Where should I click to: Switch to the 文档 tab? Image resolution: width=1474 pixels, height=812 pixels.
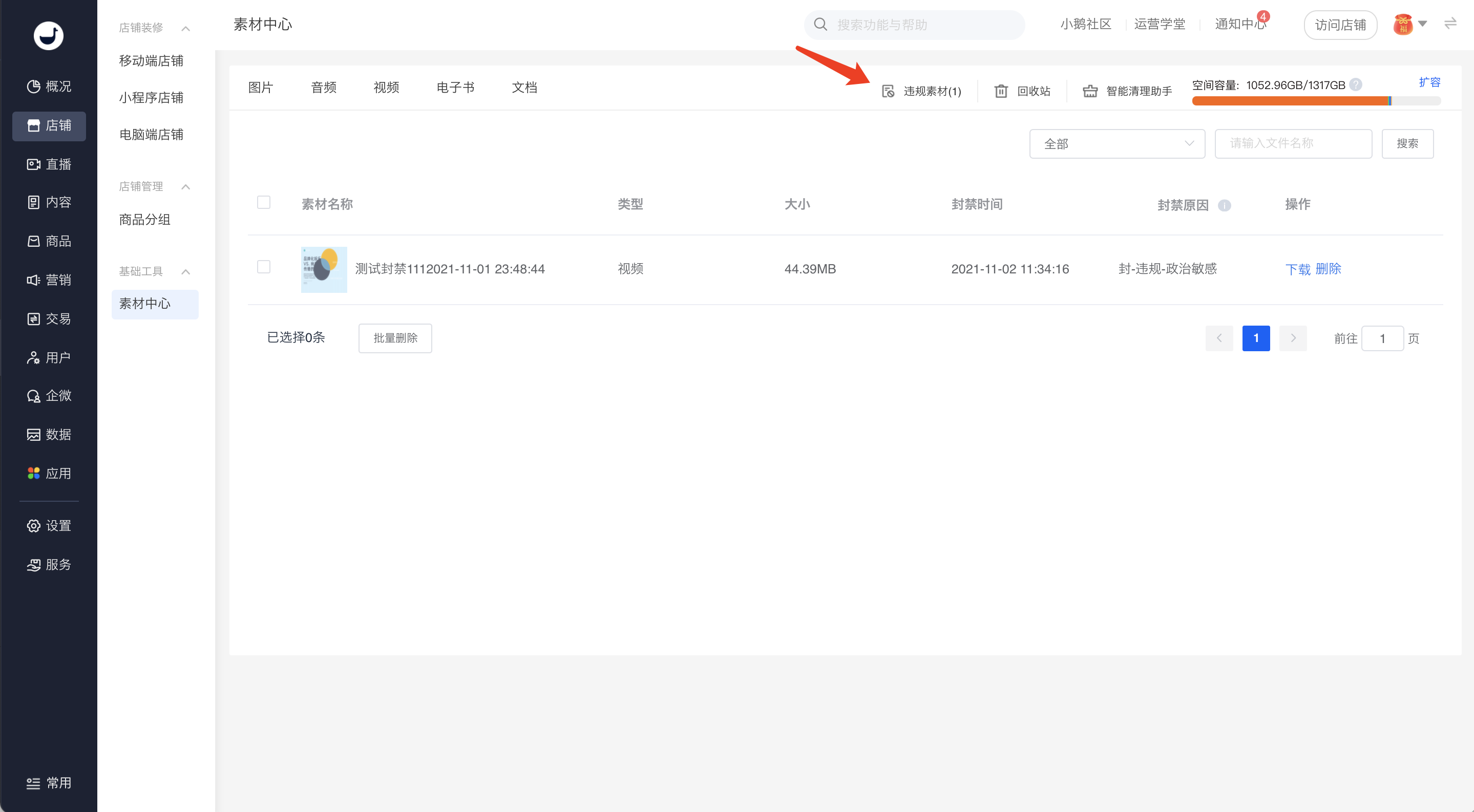pyautogui.click(x=524, y=88)
